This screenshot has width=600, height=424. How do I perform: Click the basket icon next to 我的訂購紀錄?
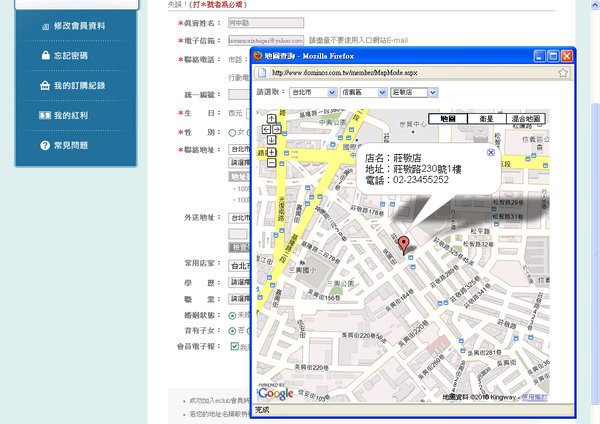click(x=45, y=85)
